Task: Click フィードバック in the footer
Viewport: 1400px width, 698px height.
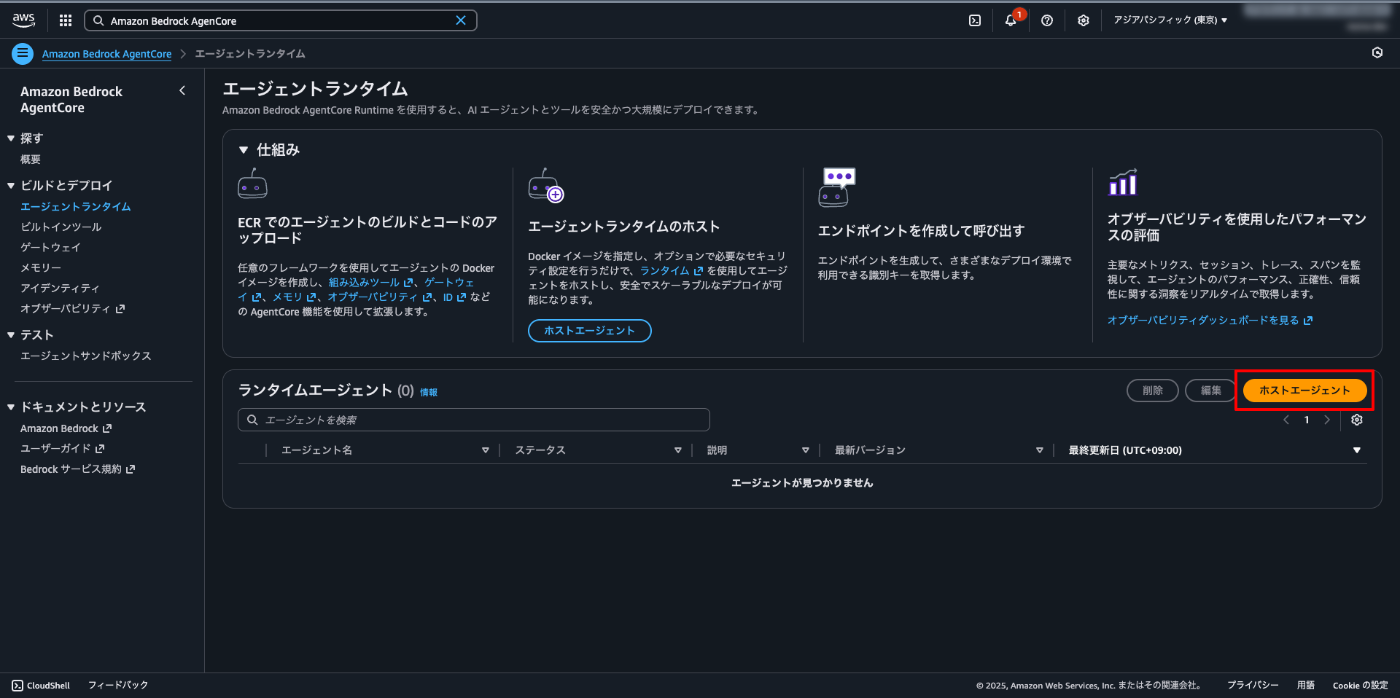Action: (x=118, y=685)
